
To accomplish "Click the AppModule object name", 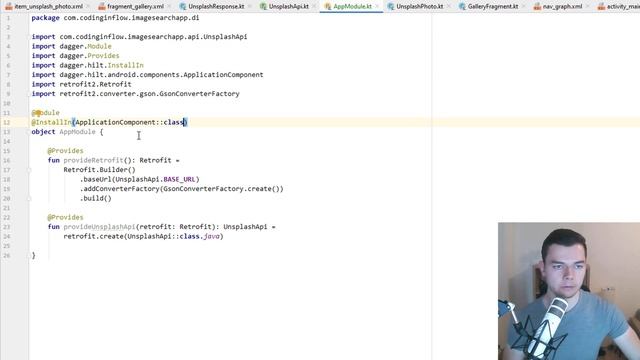I will (x=78, y=132).
